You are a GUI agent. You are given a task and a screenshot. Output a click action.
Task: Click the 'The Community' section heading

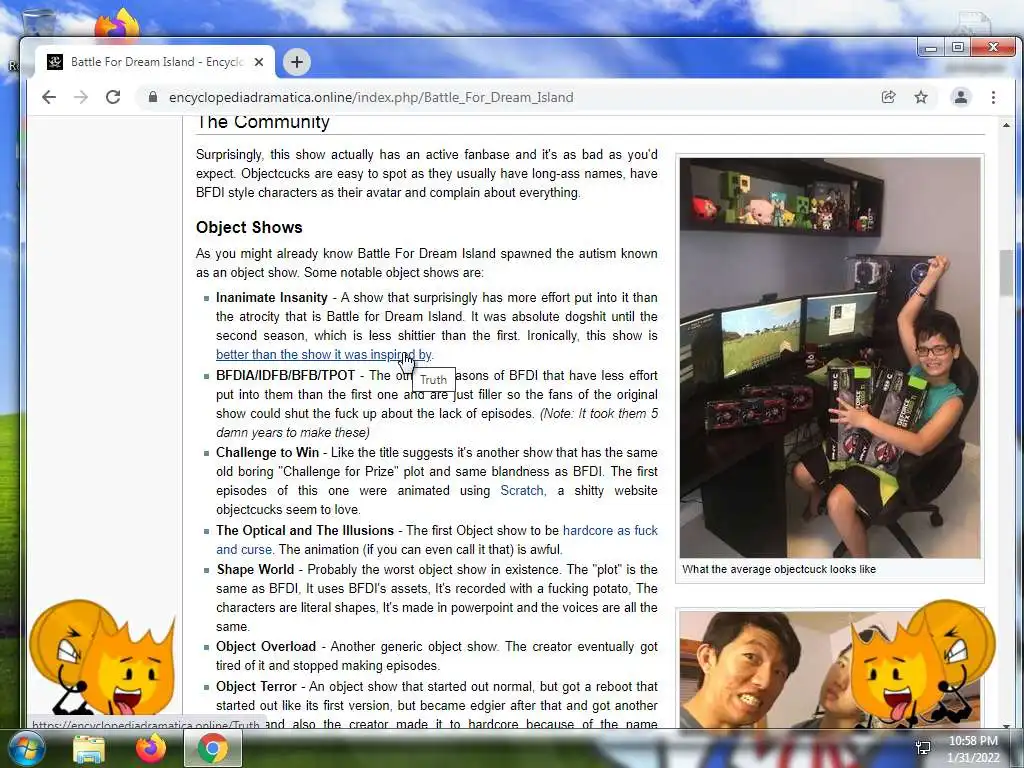click(263, 122)
